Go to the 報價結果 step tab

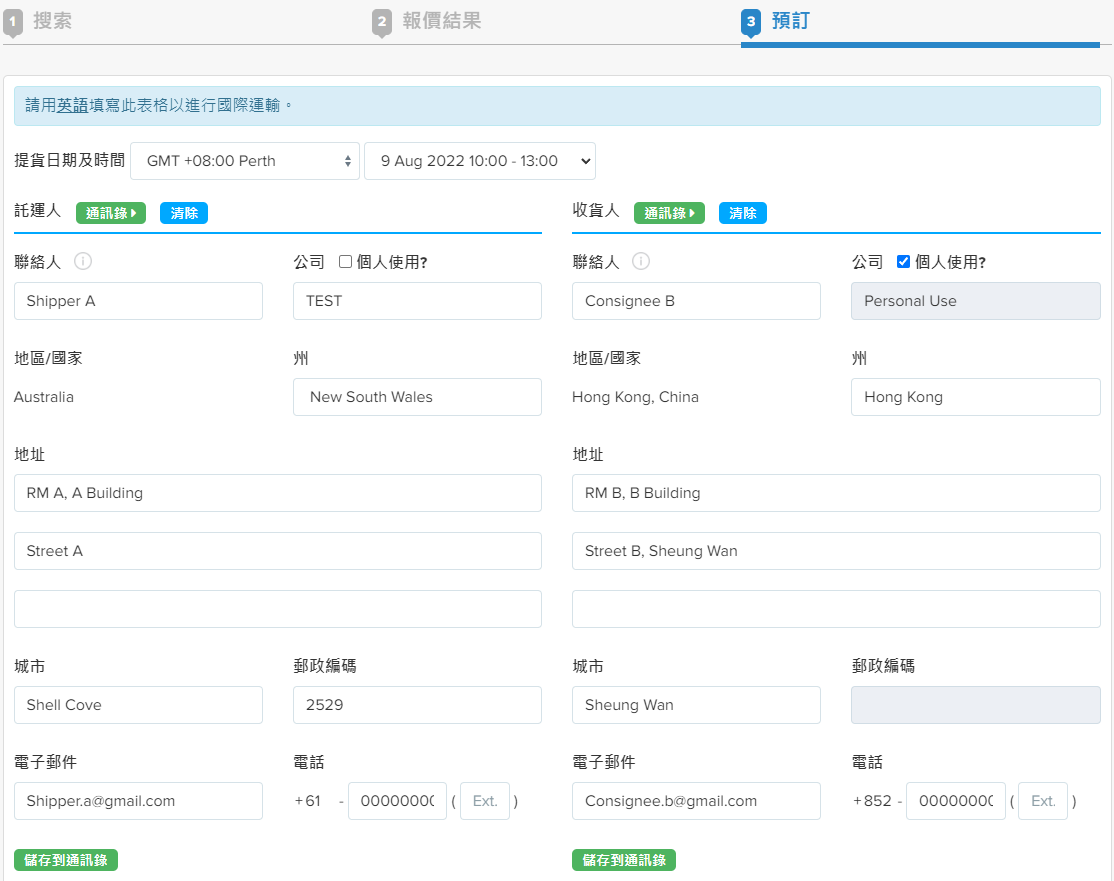point(442,21)
